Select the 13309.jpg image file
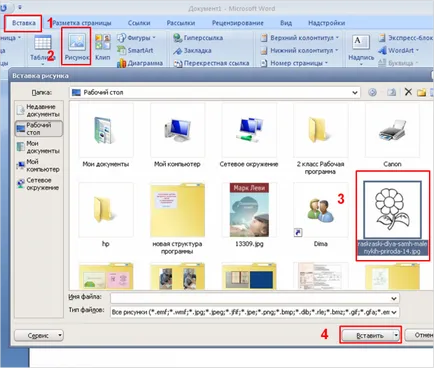Viewport: 434px width, 368px height. click(x=249, y=215)
